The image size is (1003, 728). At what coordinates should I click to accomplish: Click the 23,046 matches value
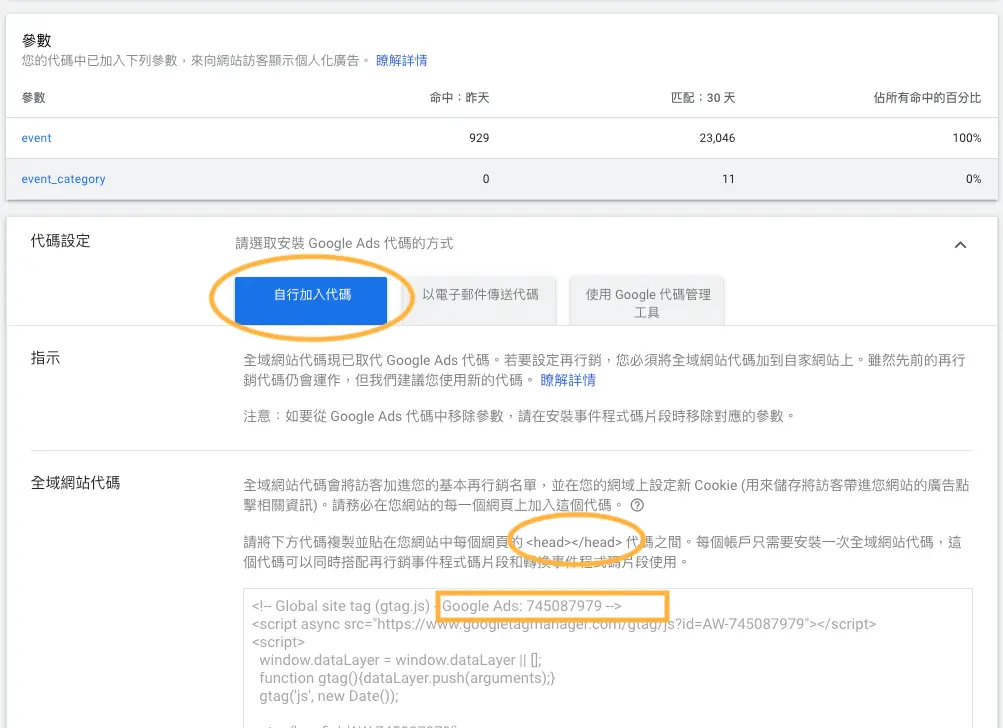click(717, 138)
